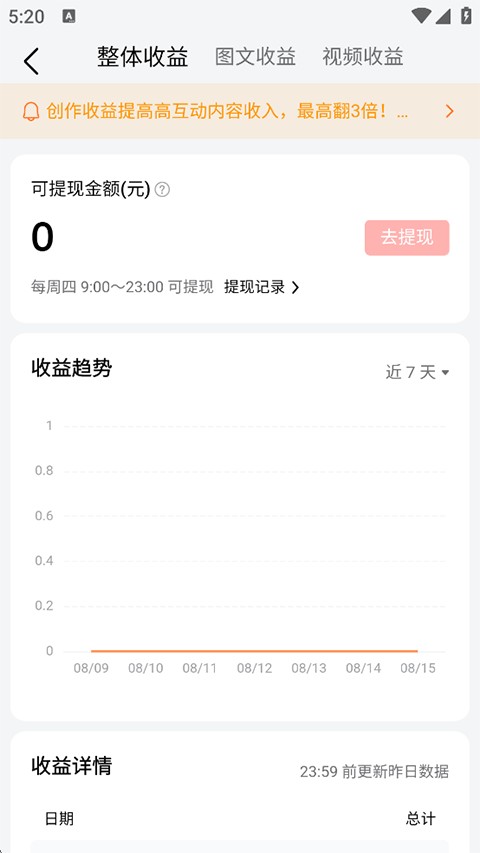Tap the 08/15 point on chart
This screenshot has height=853, width=480.
(417, 651)
